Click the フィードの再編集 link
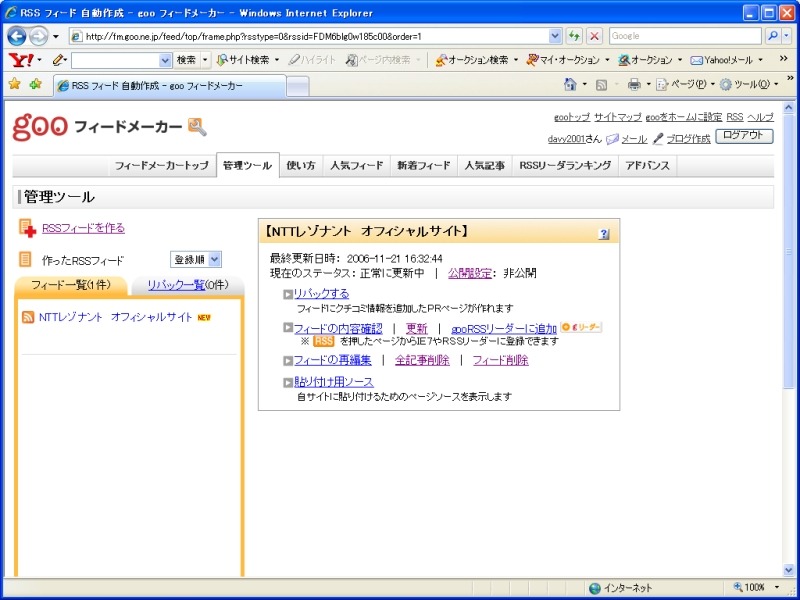 pos(333,360)
